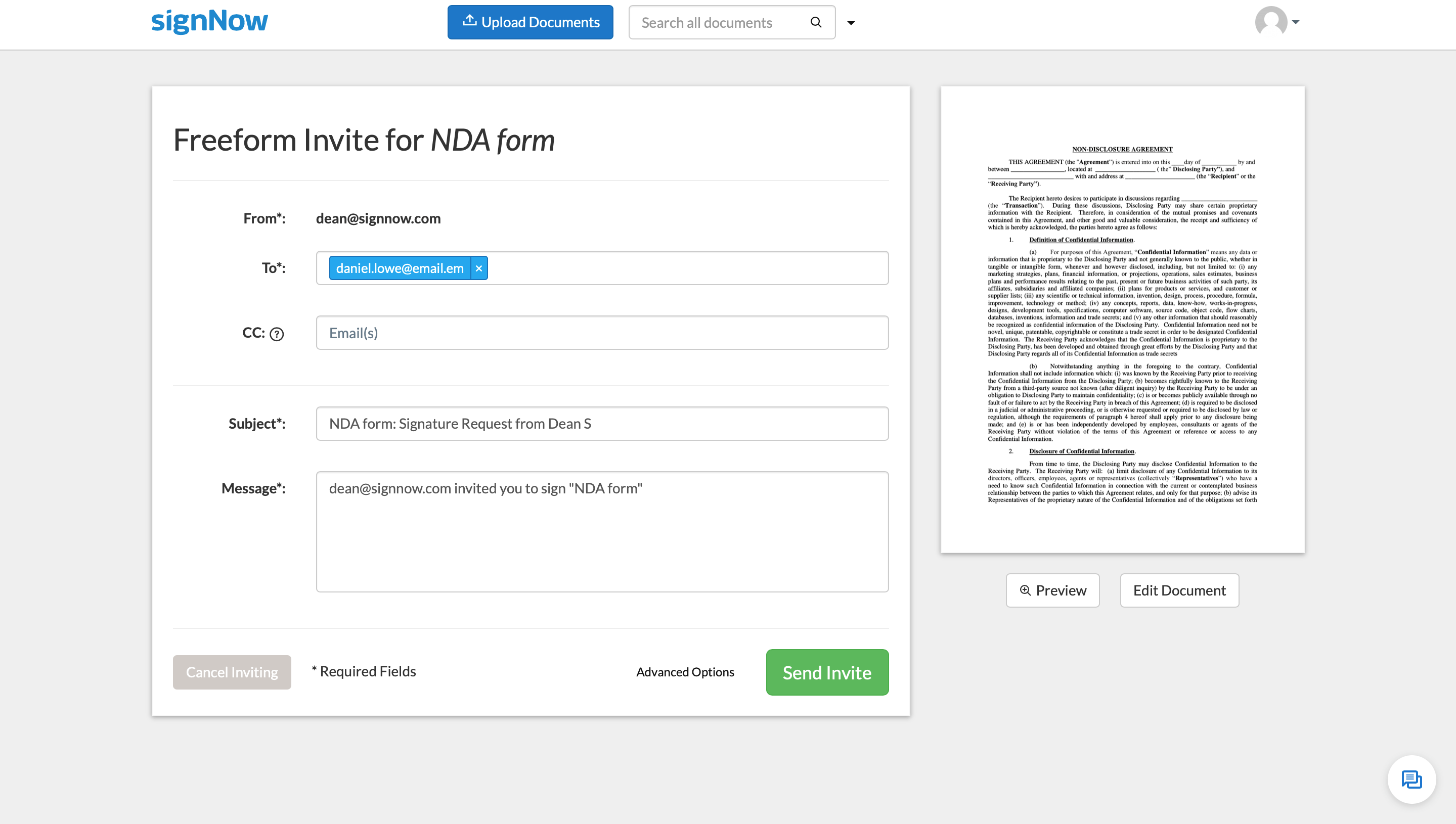Click the Cancel Inviting button
Viewport: 1456px width, 824px height.
pos(232,672)
